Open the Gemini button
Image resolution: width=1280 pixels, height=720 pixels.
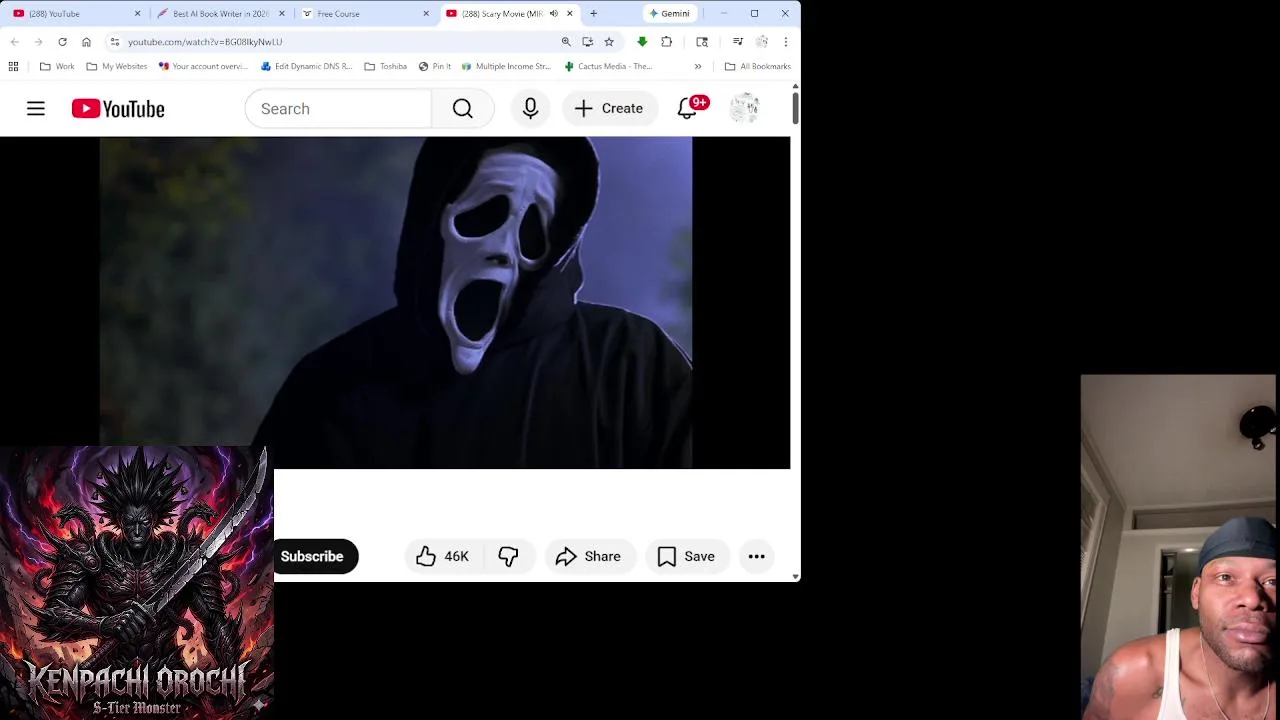tap(669, 14)
